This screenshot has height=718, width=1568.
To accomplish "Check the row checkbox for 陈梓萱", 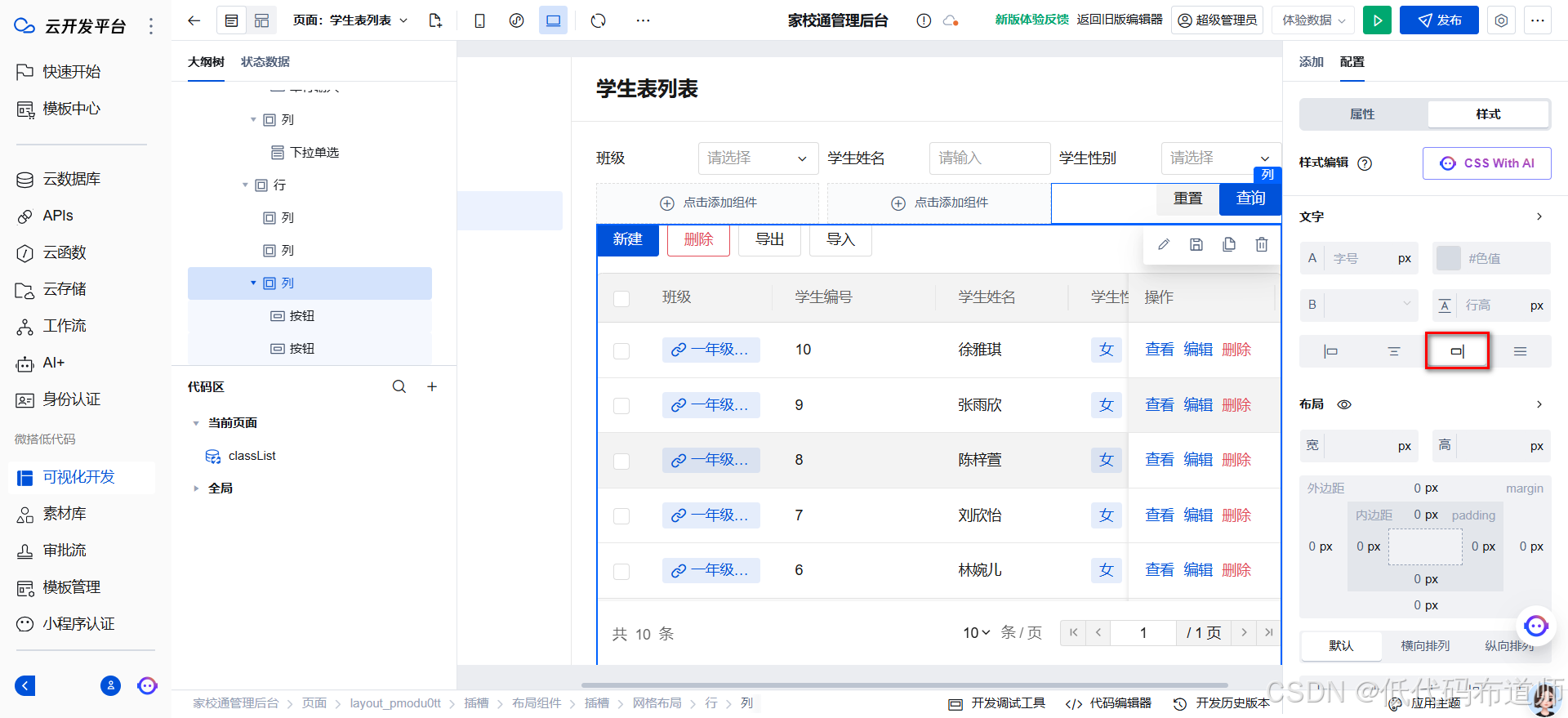I will (x=621, y=461).
